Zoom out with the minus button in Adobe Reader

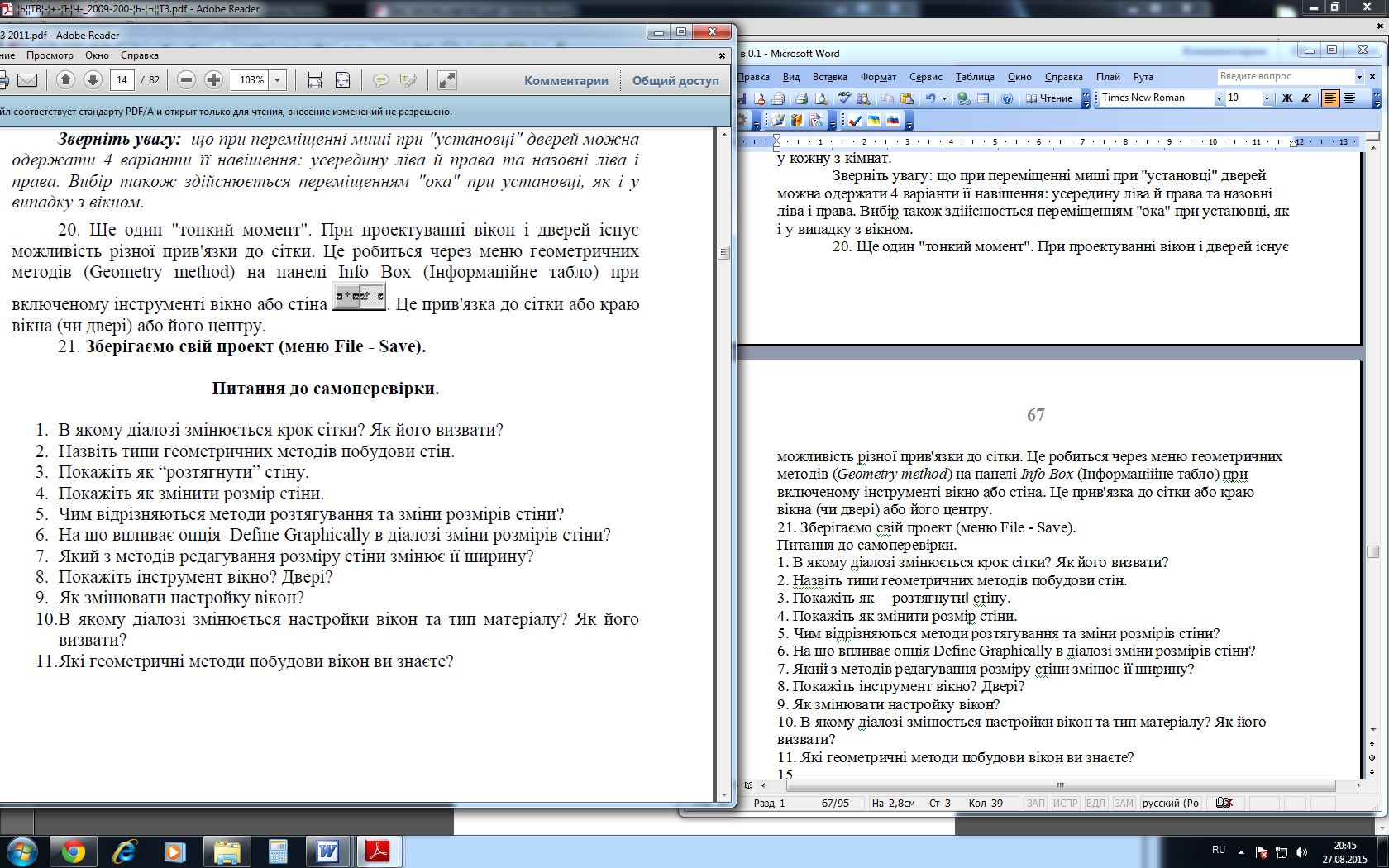pos(187,80)
